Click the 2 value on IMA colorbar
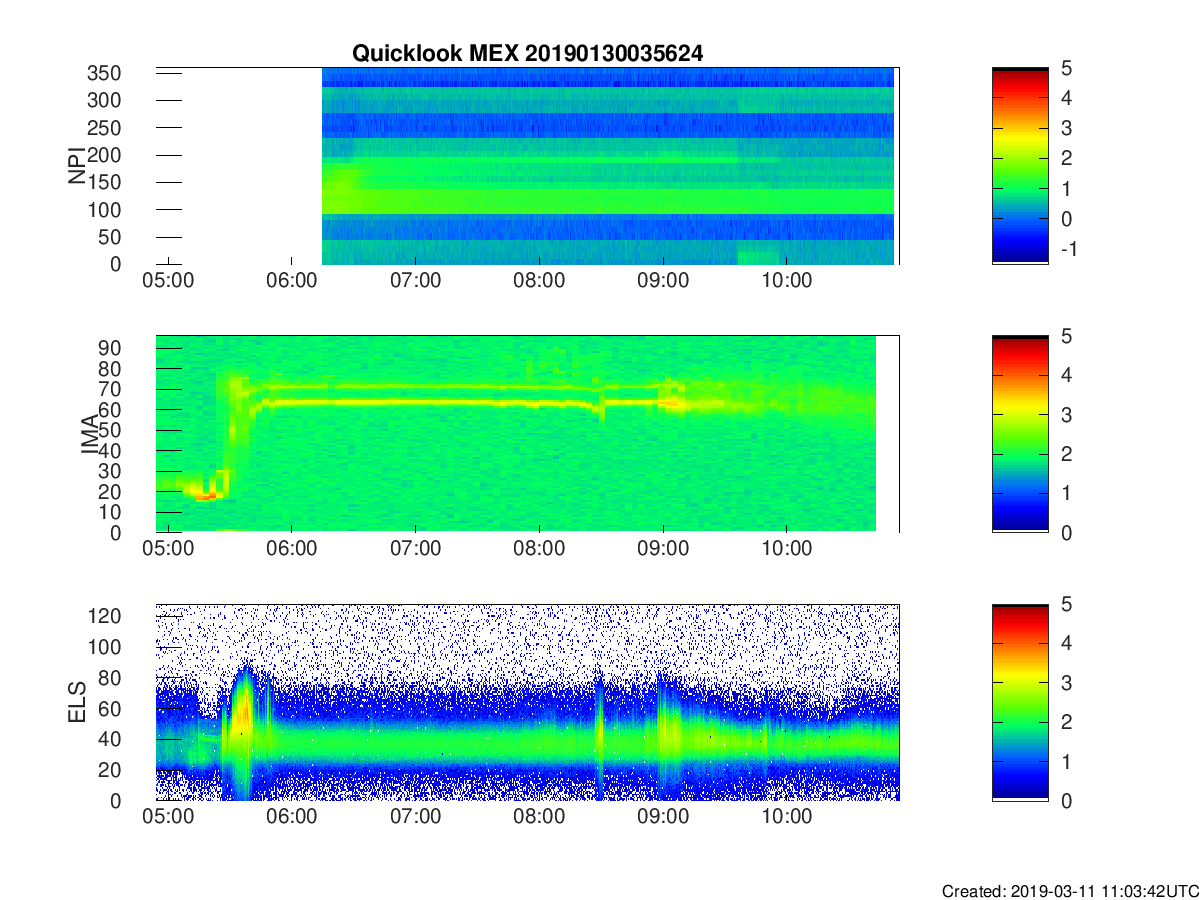The width and height of the screenshot is (1200, 900). click(1066, 454)
